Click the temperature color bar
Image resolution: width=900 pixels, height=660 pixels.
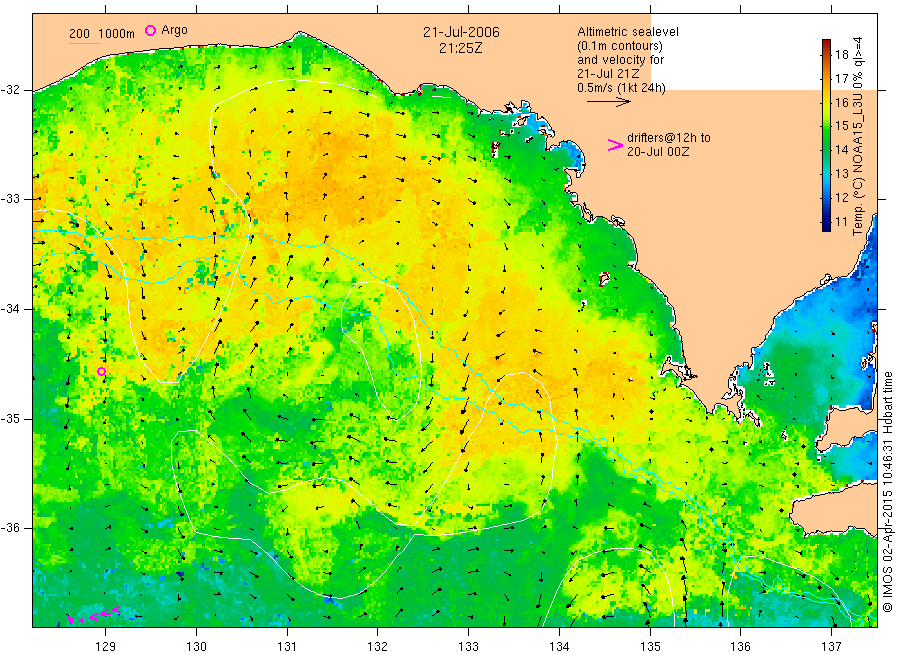pyautogui.click(x=826, y=135)
